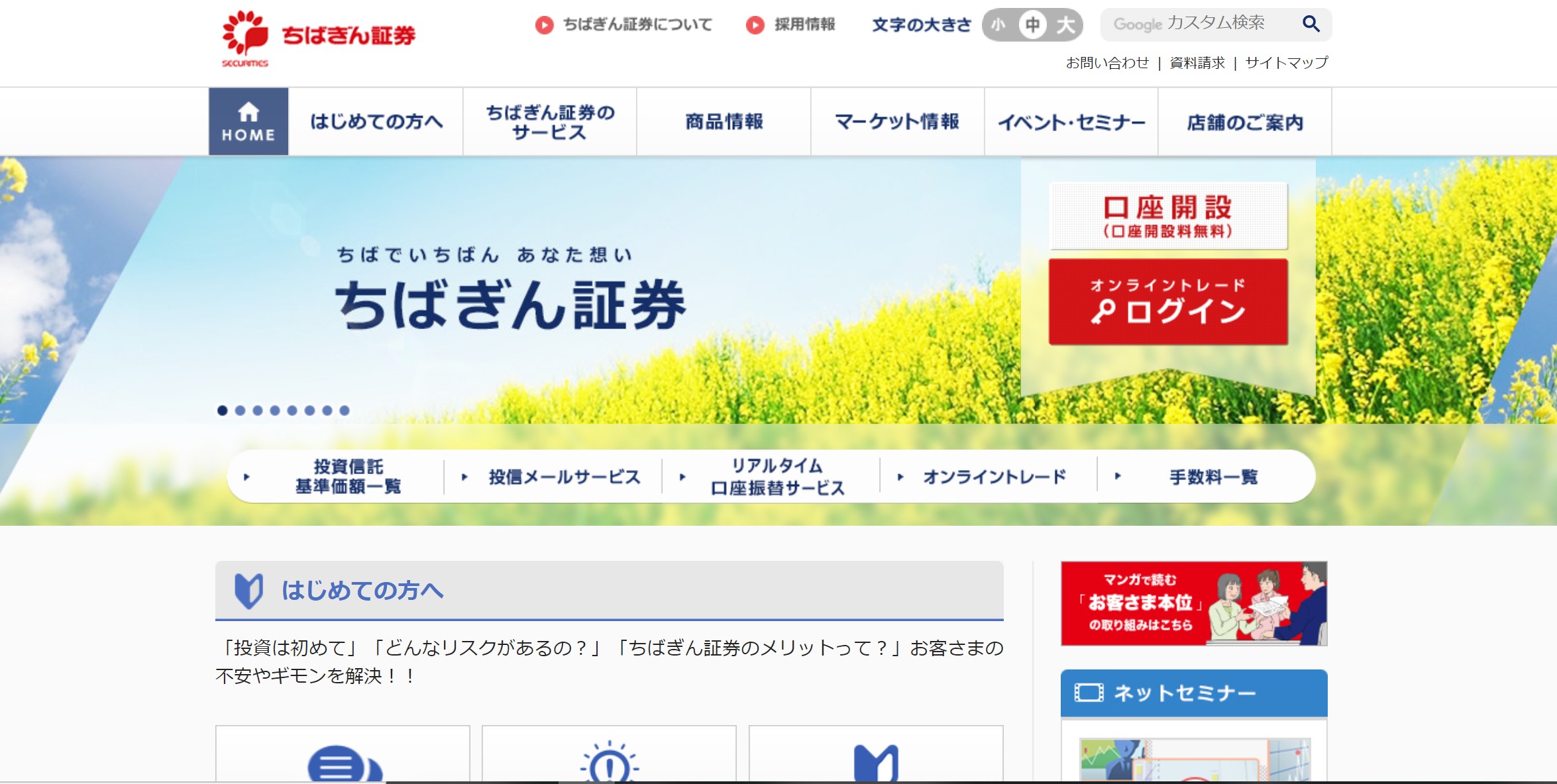
Task: Select the fifth carousel dot
Action: coord(292,411)
